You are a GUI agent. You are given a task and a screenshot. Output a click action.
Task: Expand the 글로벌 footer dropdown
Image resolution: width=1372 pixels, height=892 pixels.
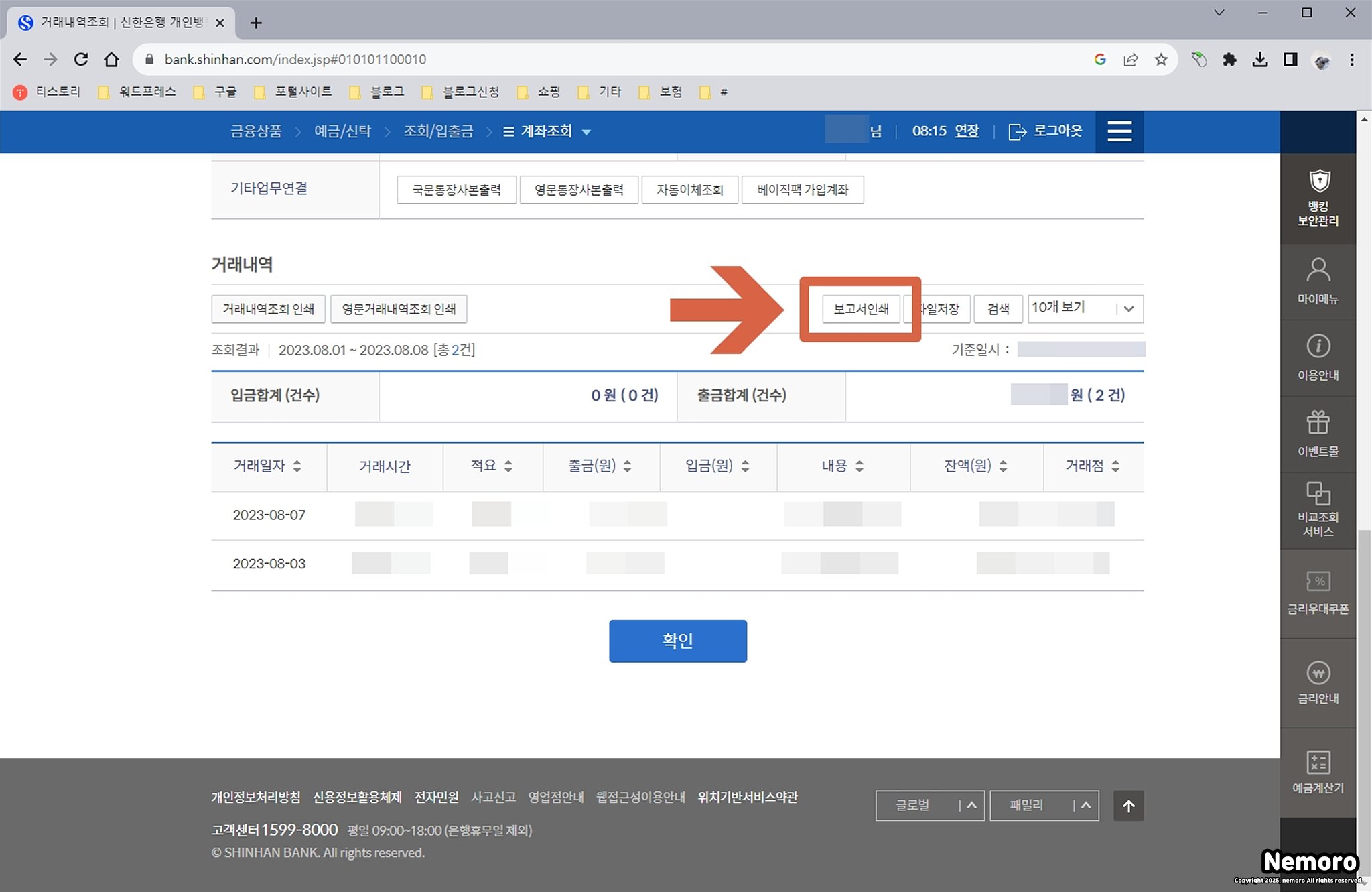(929, 806)
